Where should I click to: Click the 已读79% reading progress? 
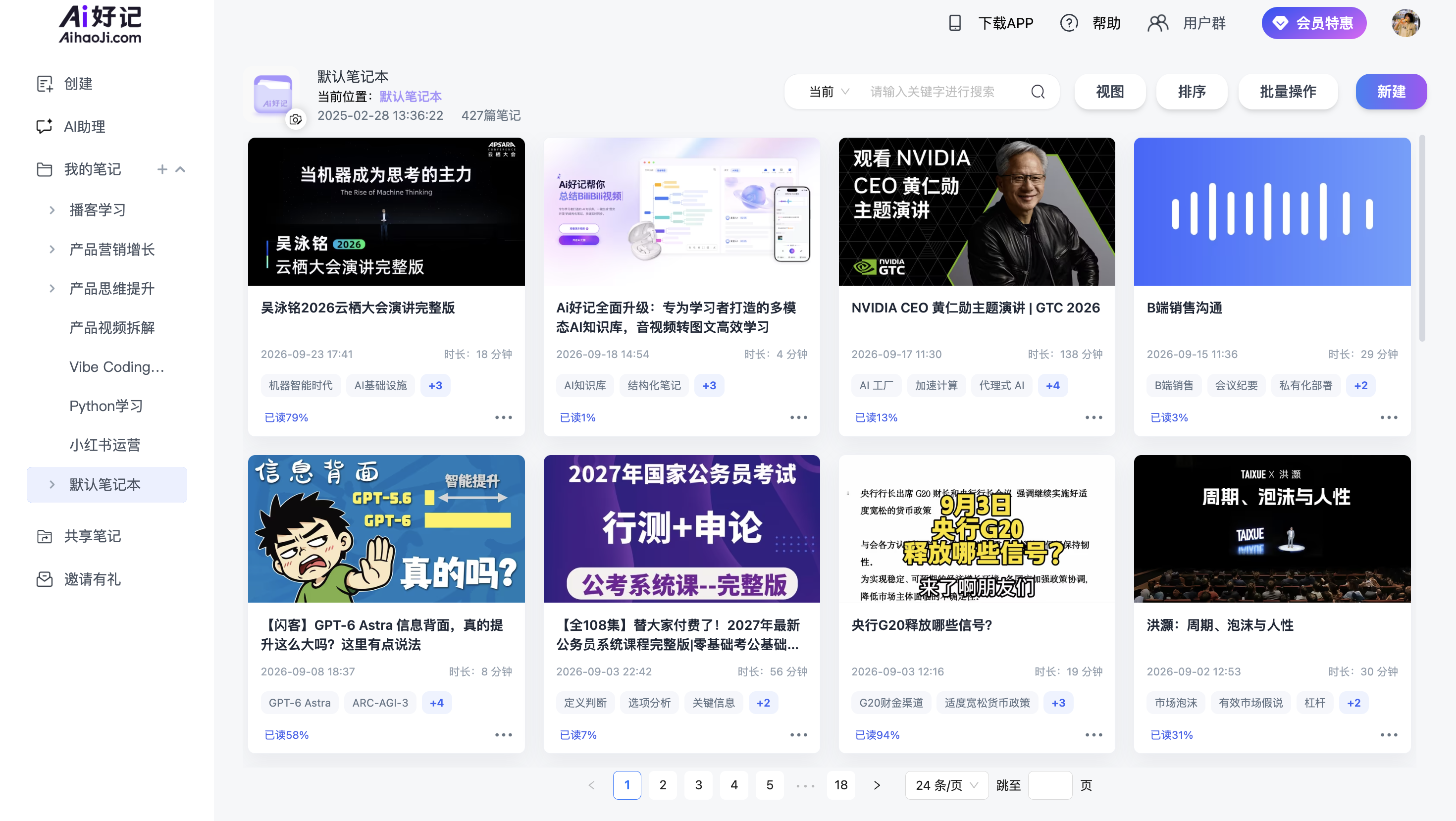[286, 417]
